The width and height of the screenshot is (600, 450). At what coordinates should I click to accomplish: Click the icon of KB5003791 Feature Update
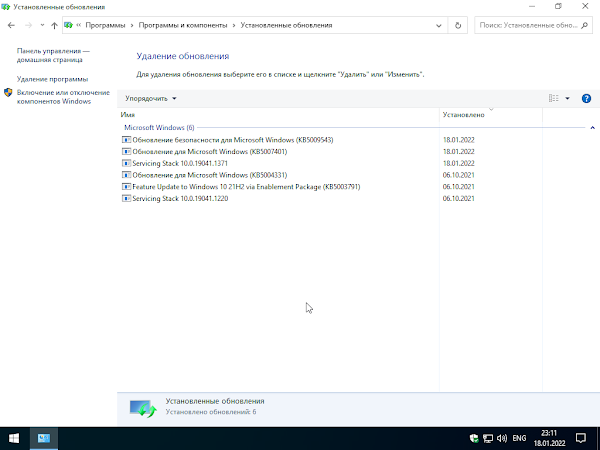126,187
